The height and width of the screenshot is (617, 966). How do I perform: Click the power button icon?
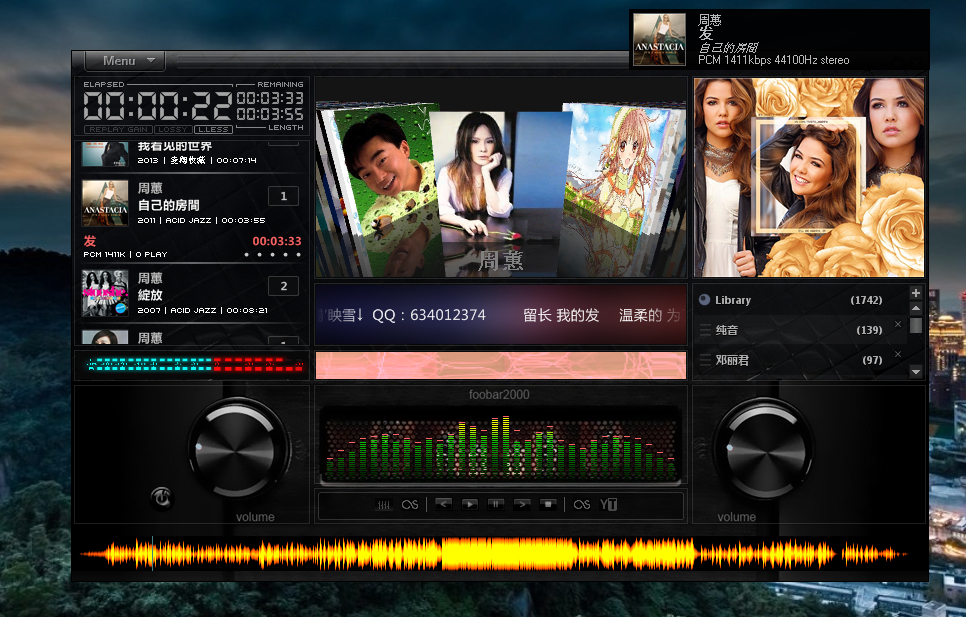point(162,498)
